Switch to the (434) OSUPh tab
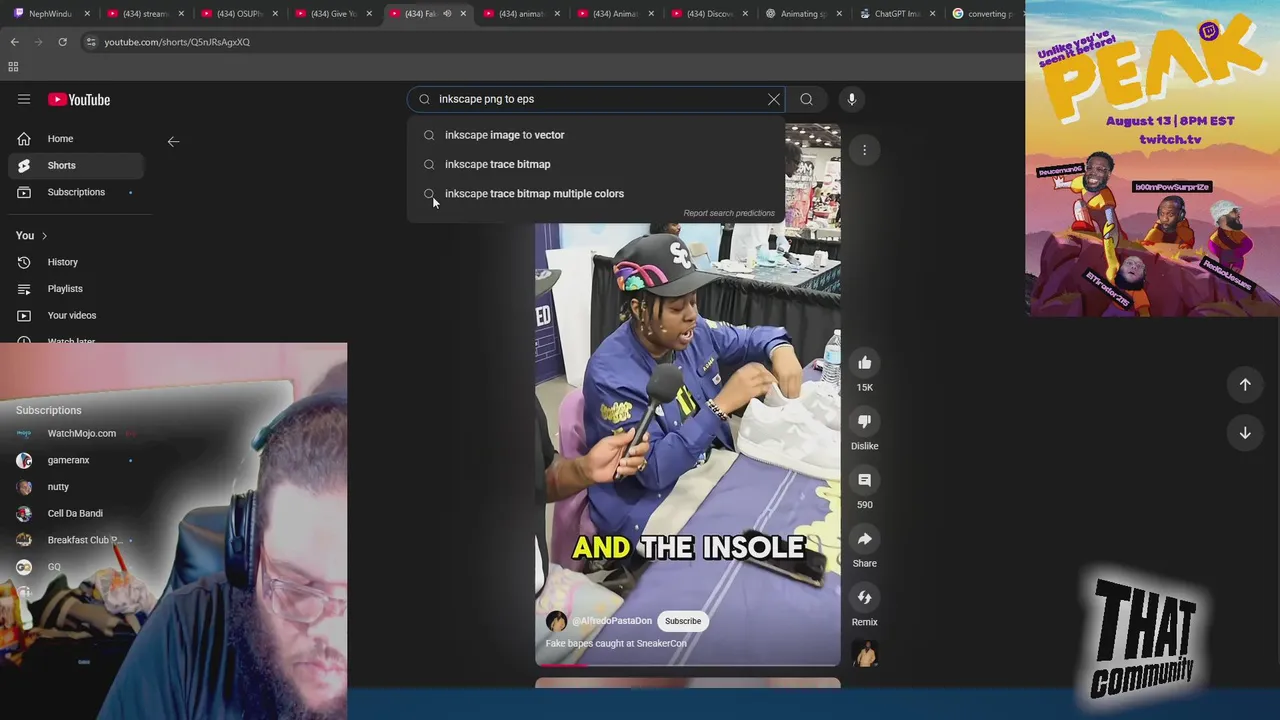1280x720 pixels. tap(238, 14)
